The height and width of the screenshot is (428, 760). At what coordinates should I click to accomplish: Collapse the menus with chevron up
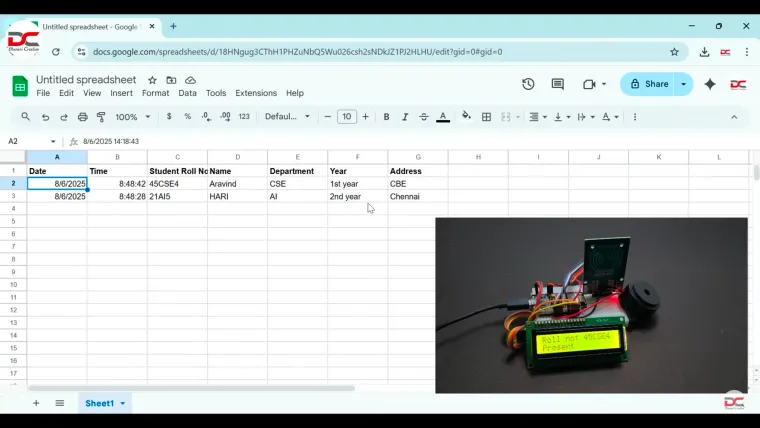pos(734,117)
